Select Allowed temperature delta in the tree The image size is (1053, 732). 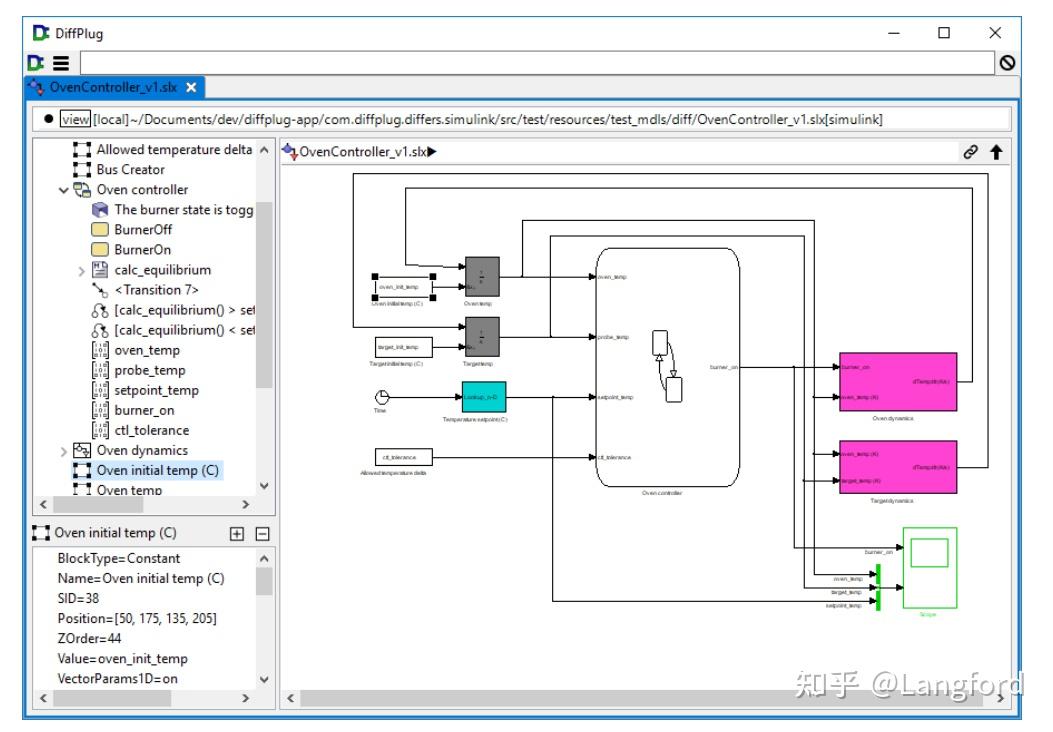point(175,150)
